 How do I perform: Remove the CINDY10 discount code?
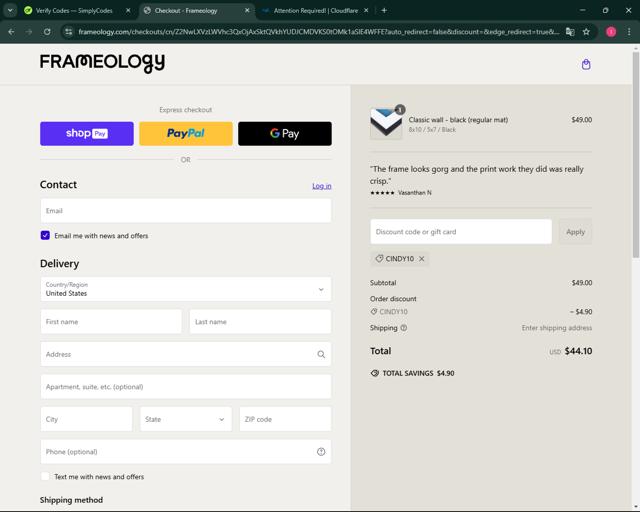tap(422, 259)
